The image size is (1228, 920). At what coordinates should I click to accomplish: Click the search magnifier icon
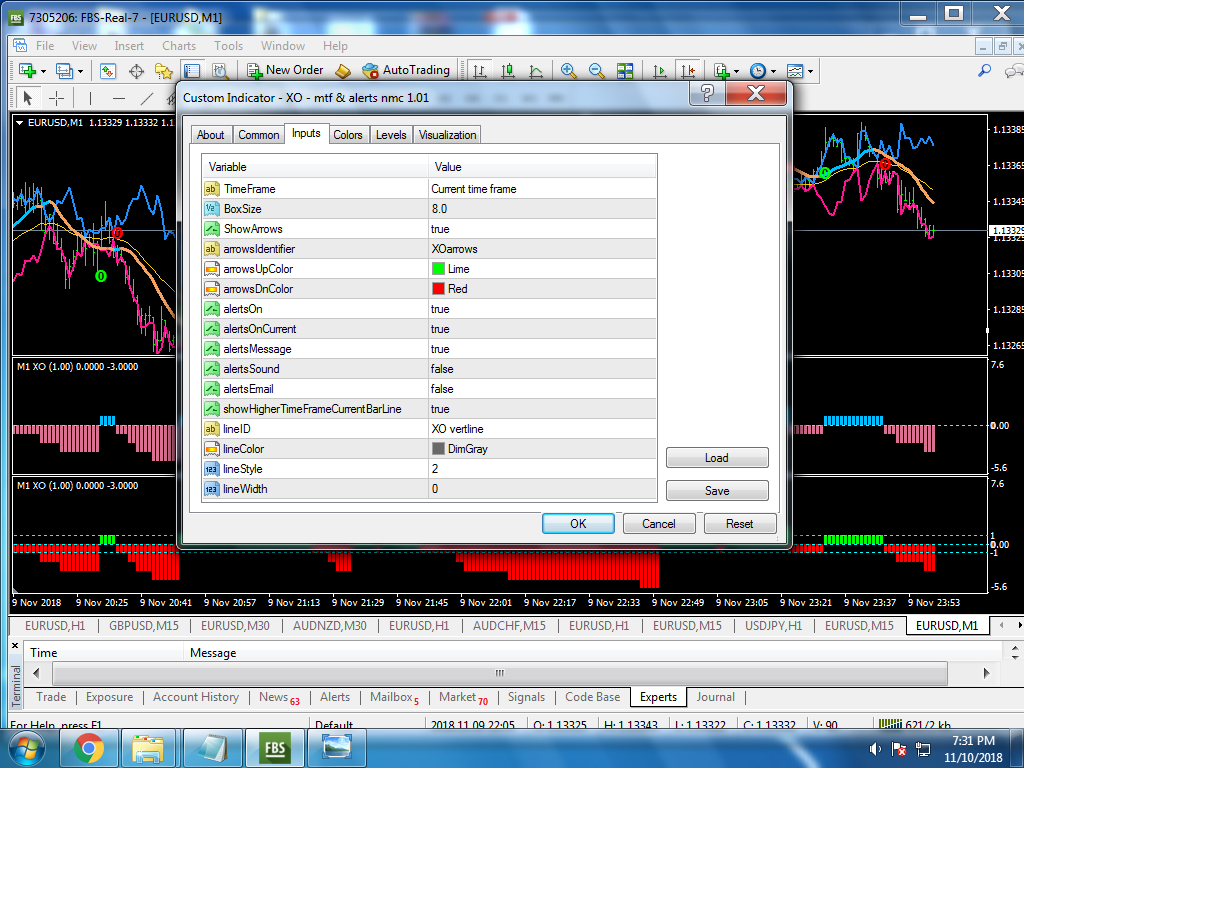point(984,71)
